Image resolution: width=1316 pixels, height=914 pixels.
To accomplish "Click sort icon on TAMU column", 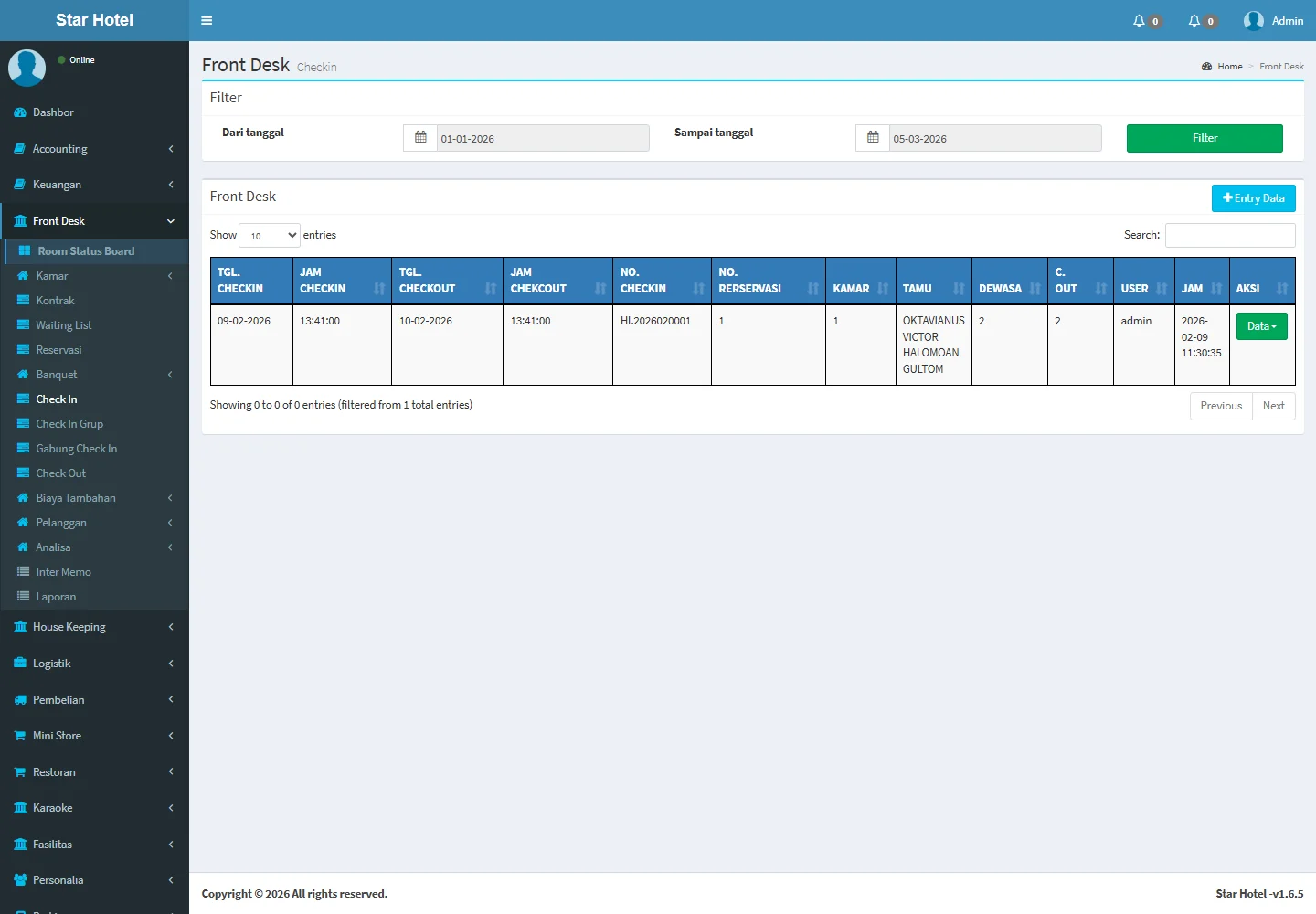I will tap(959, 288).
